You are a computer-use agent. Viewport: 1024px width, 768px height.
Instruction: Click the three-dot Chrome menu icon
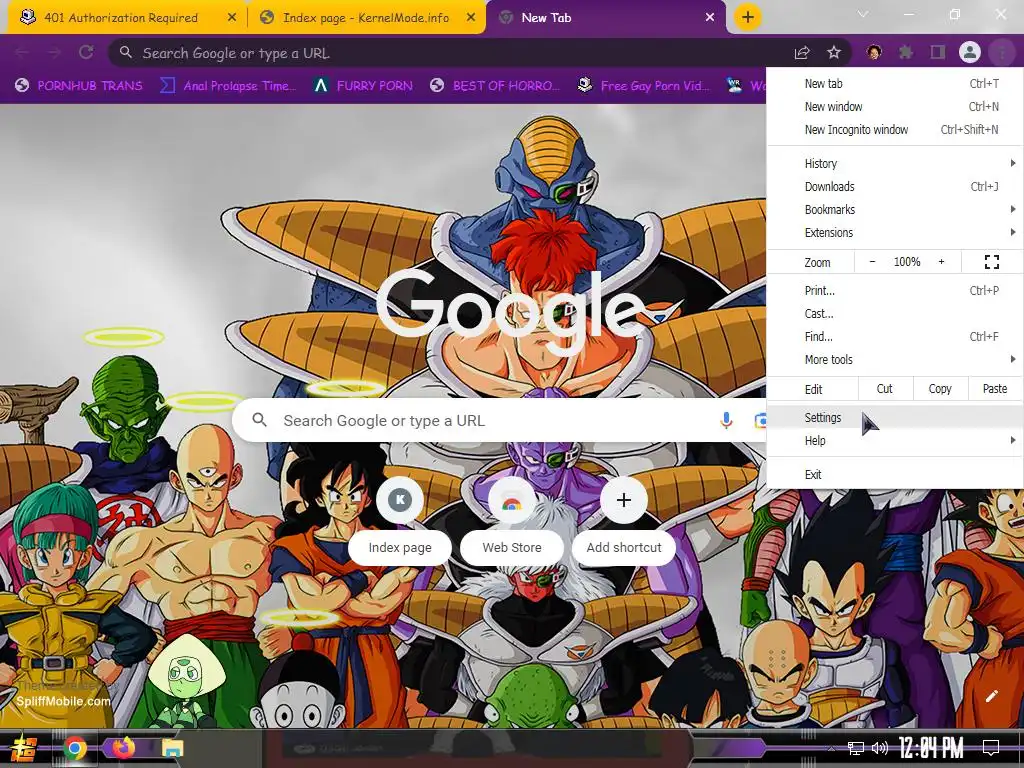1001,52
